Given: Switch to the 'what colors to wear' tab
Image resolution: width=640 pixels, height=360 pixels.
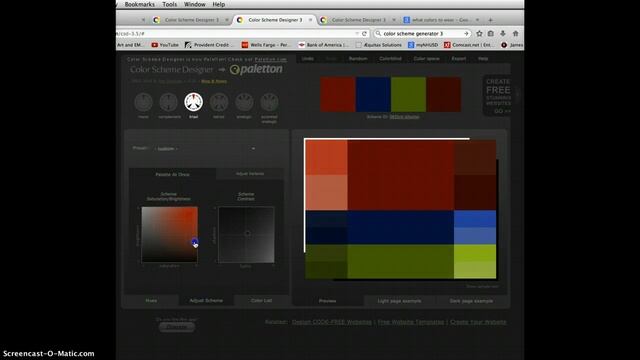Looking at the screenshot, I should [x=440, y=20].
